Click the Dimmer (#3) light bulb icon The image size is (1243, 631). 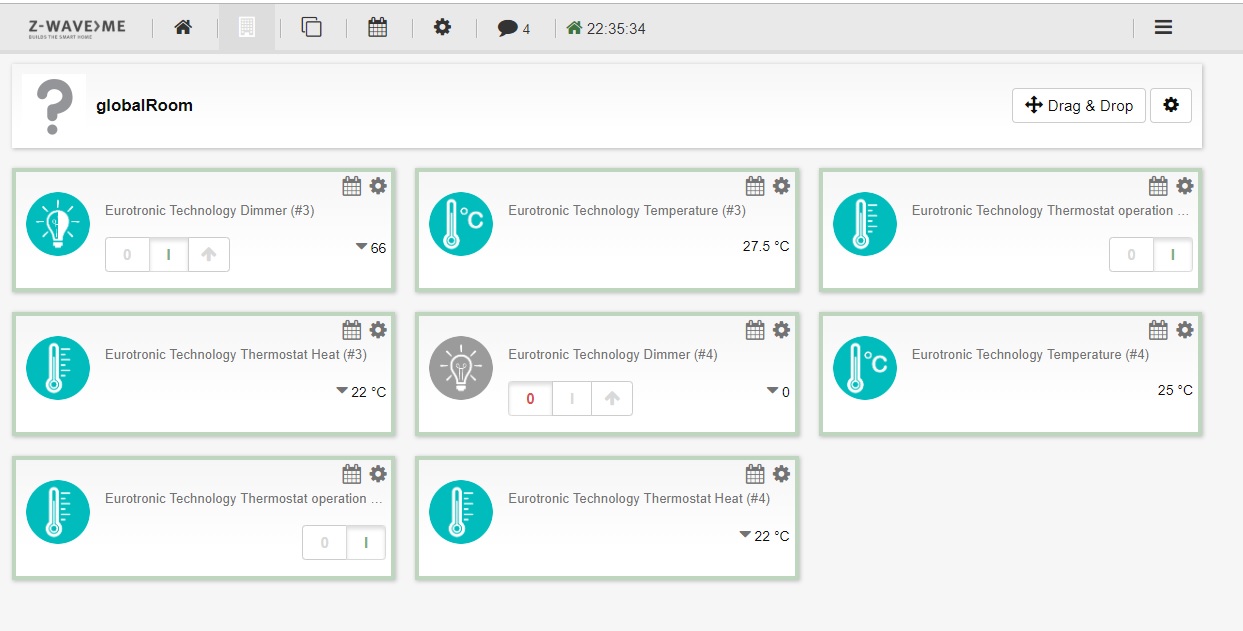(x=58, y=224)
